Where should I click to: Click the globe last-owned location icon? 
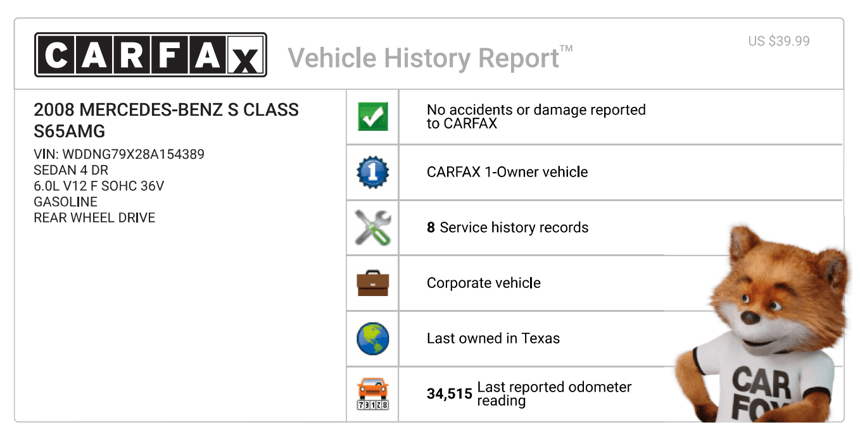coord(373,339)
